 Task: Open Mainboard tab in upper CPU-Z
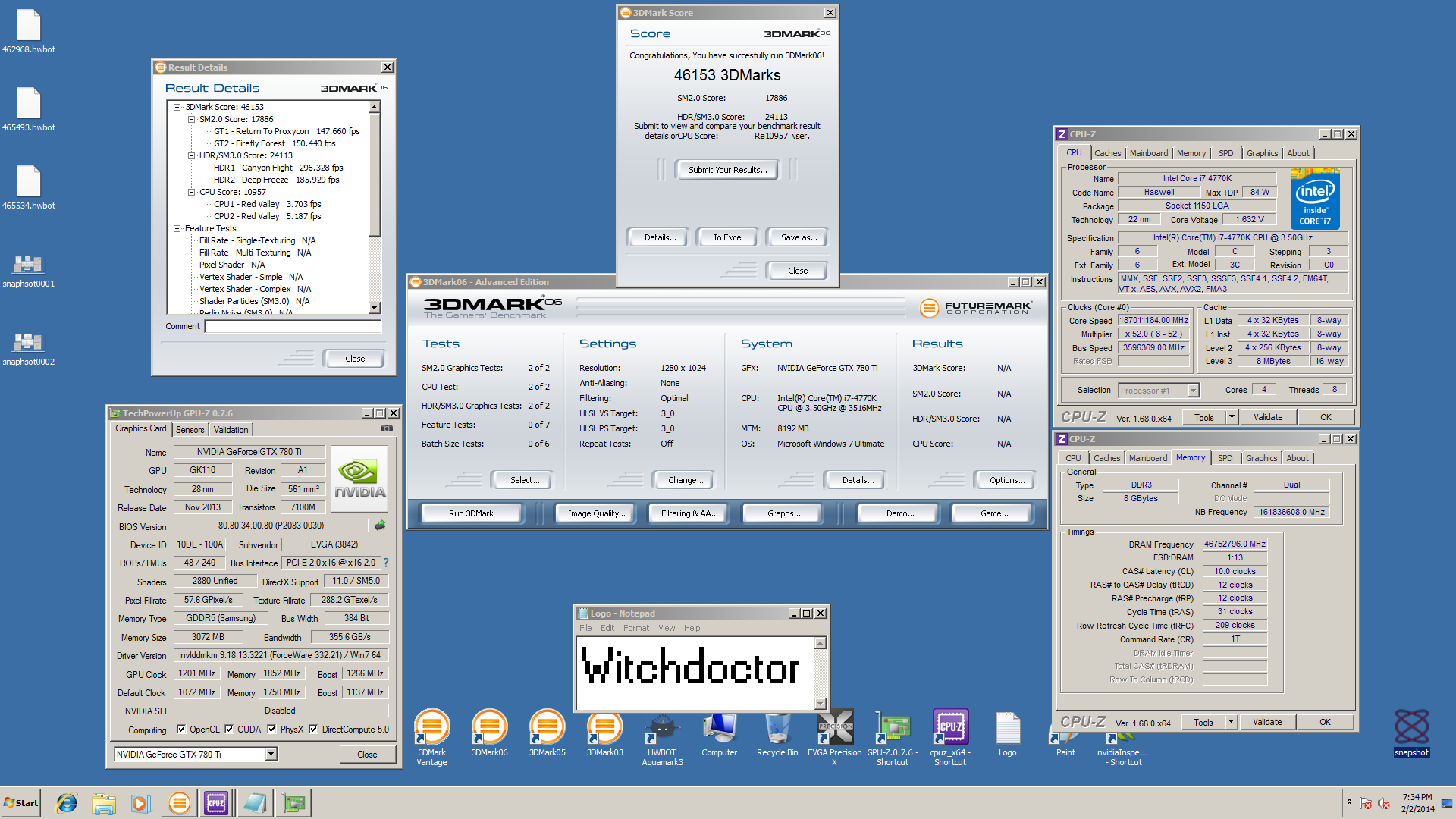1149,153
